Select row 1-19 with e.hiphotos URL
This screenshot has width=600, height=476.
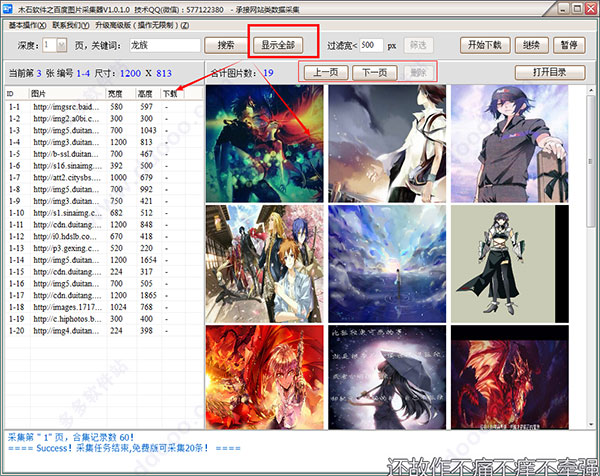coord(104,319)
